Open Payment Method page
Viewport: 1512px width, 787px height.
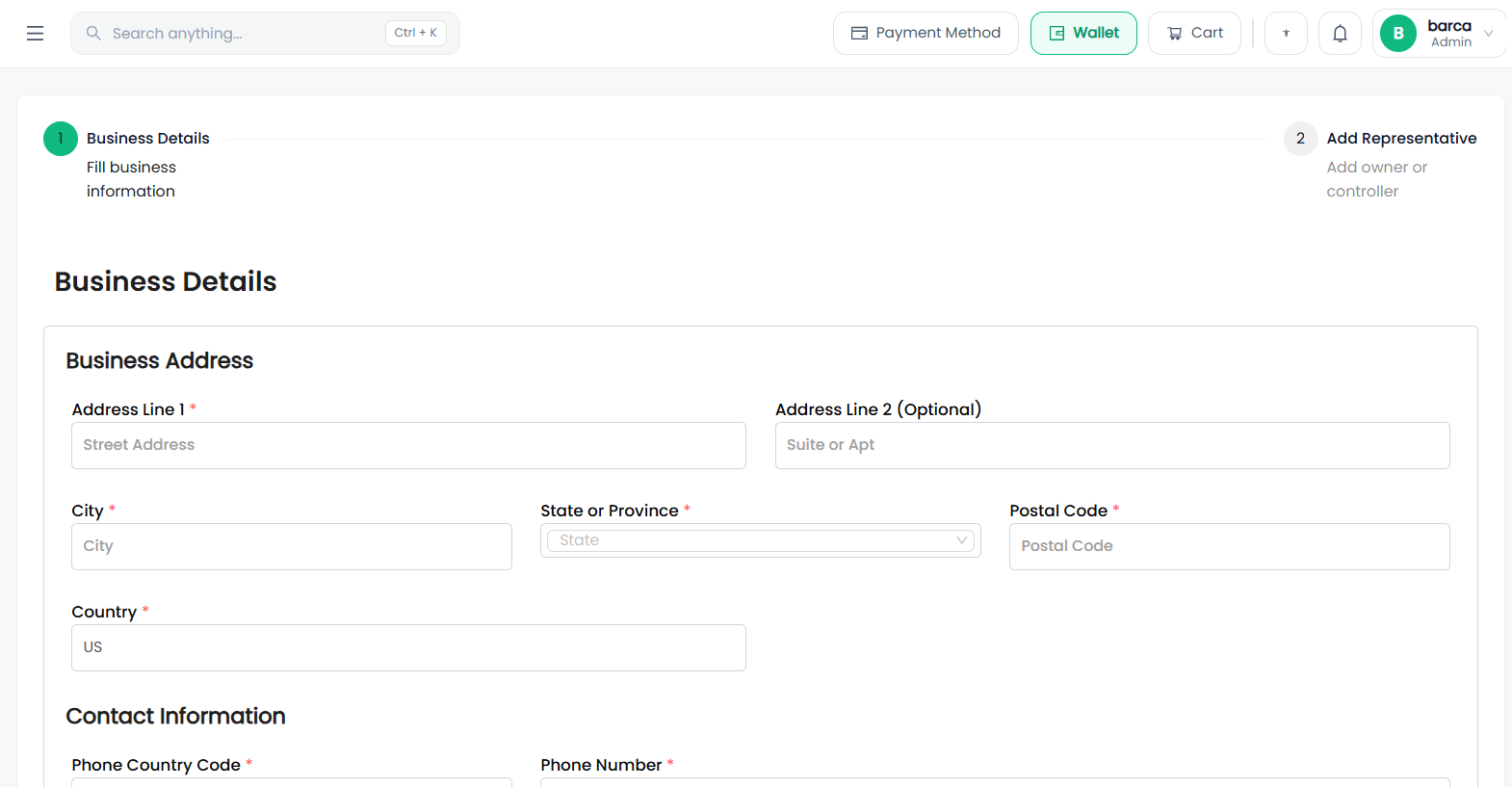(925, 34)
